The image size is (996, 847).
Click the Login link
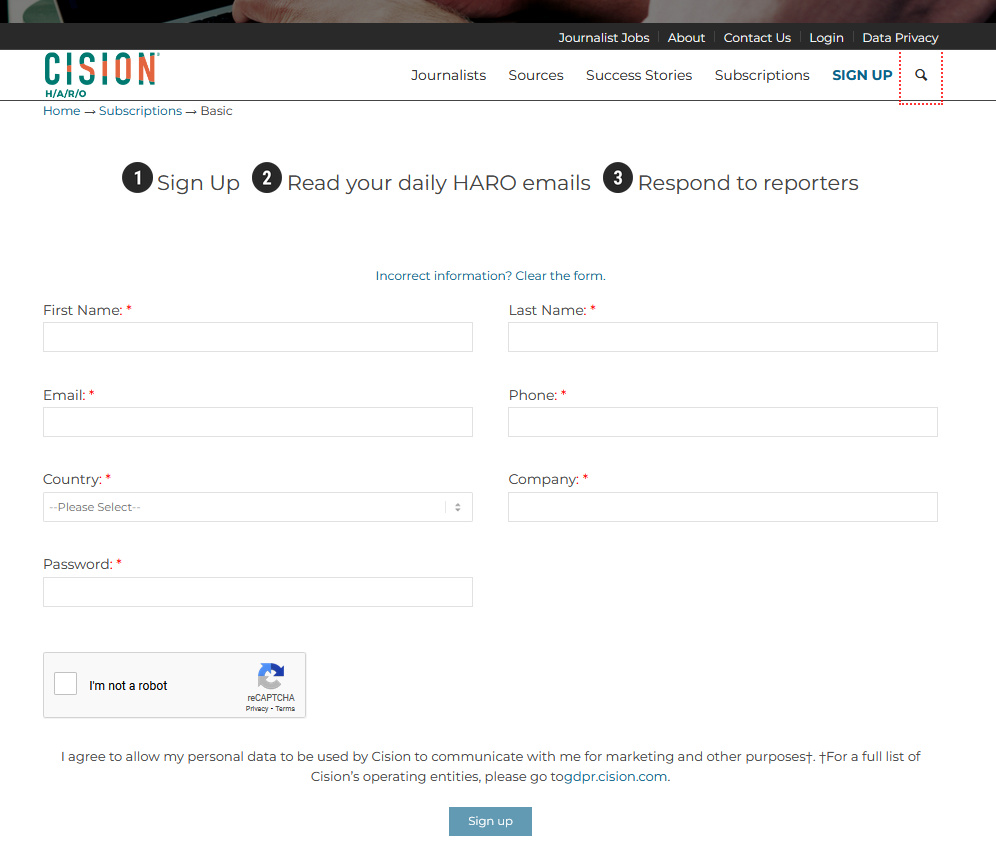(x=826, y=37)
